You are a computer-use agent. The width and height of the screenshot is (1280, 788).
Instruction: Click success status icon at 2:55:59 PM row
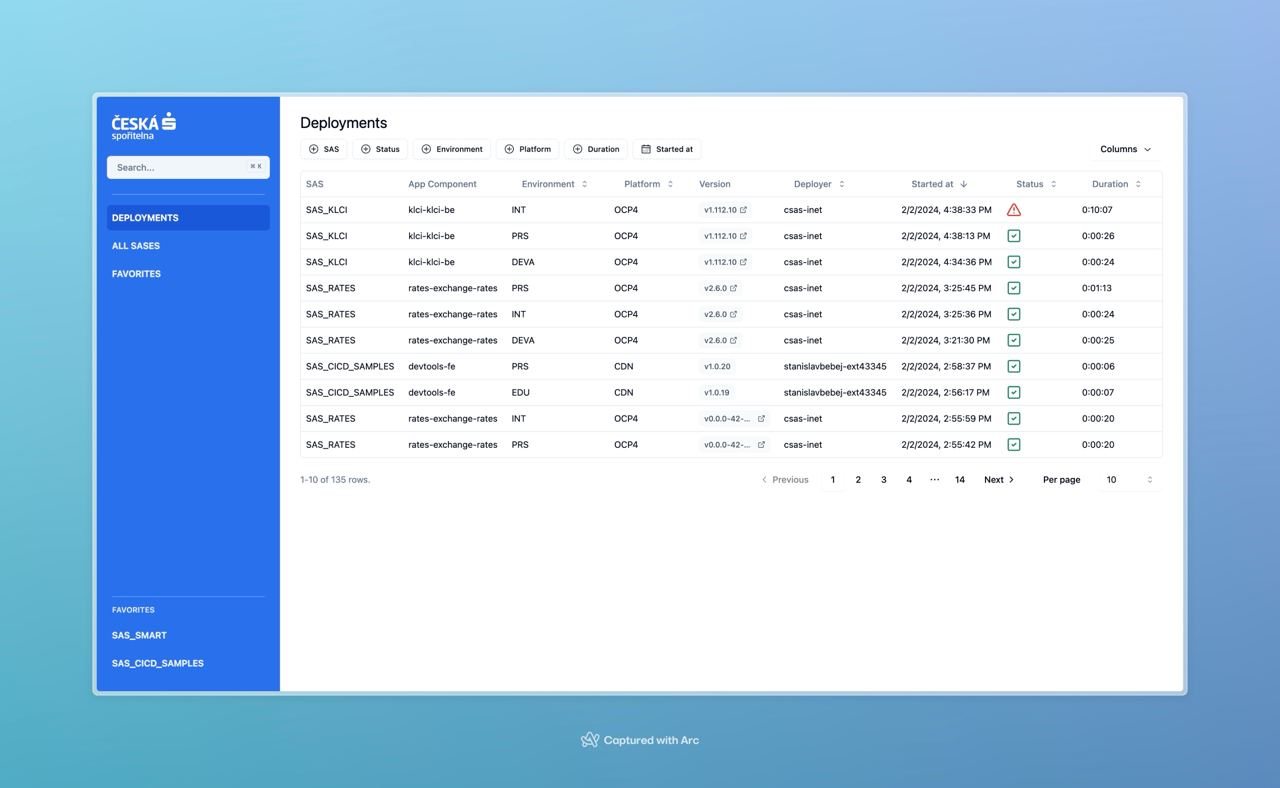coord(1014,418)
